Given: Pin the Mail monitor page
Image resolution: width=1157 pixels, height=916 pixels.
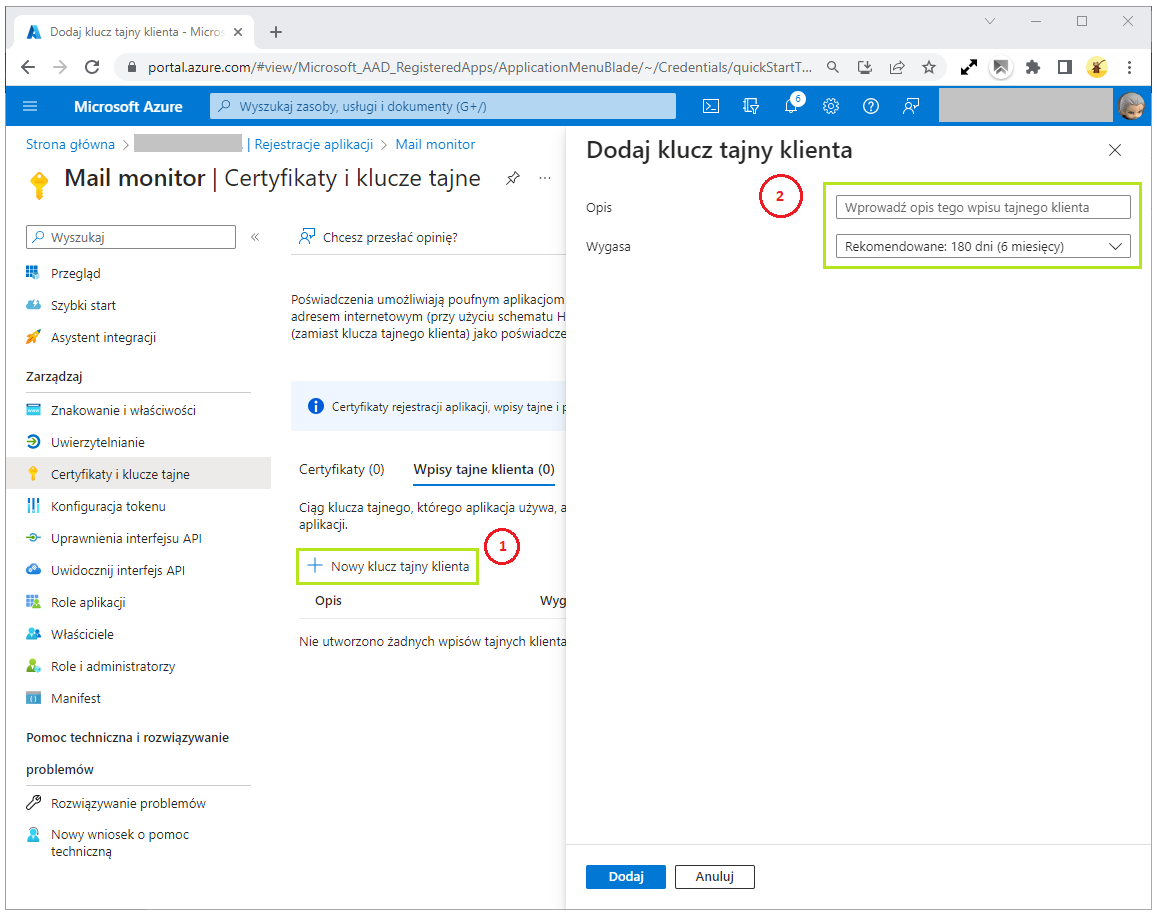Looking at the screenshot, I should (513, 178).
